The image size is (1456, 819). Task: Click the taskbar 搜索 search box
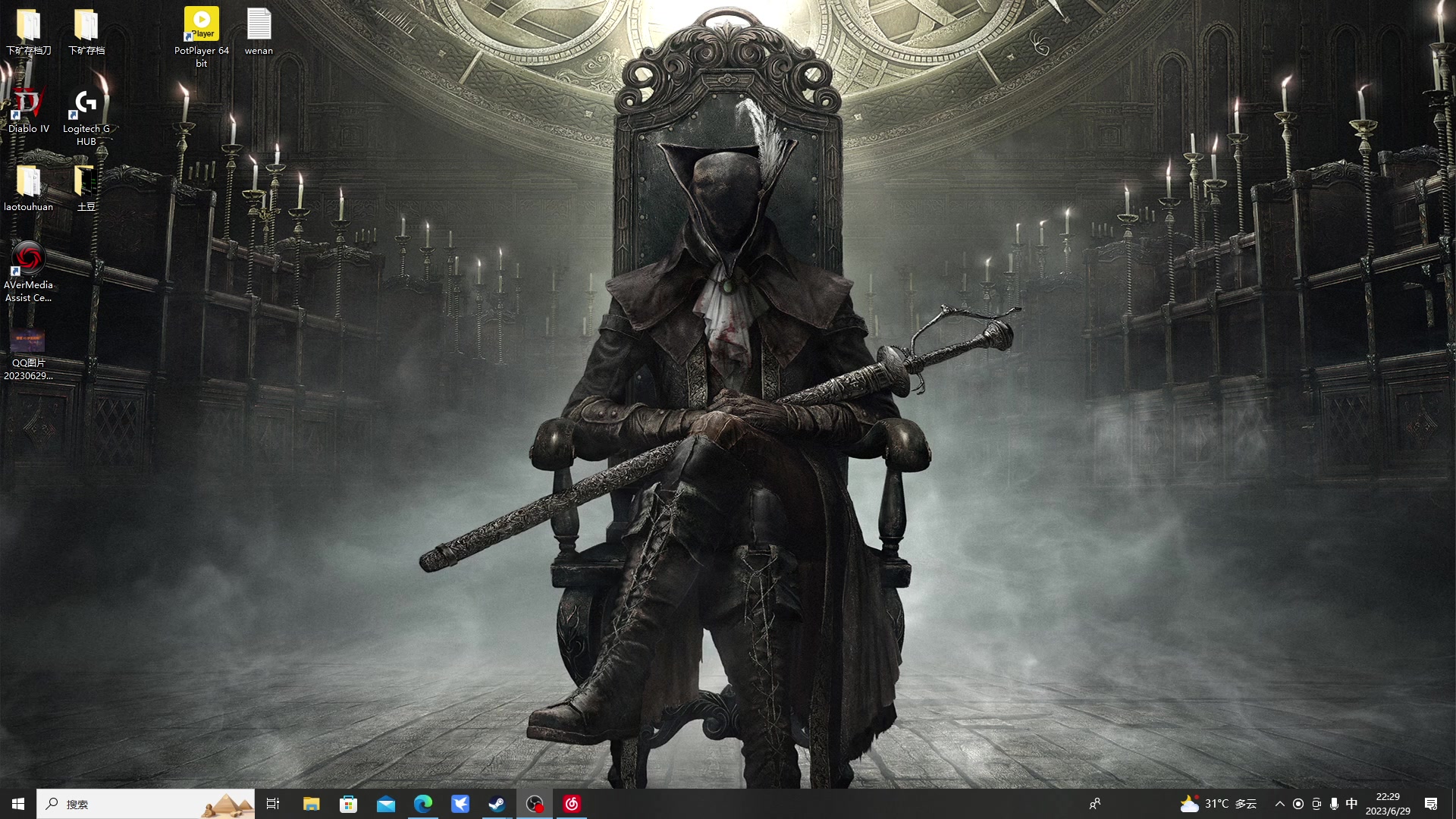146,804
